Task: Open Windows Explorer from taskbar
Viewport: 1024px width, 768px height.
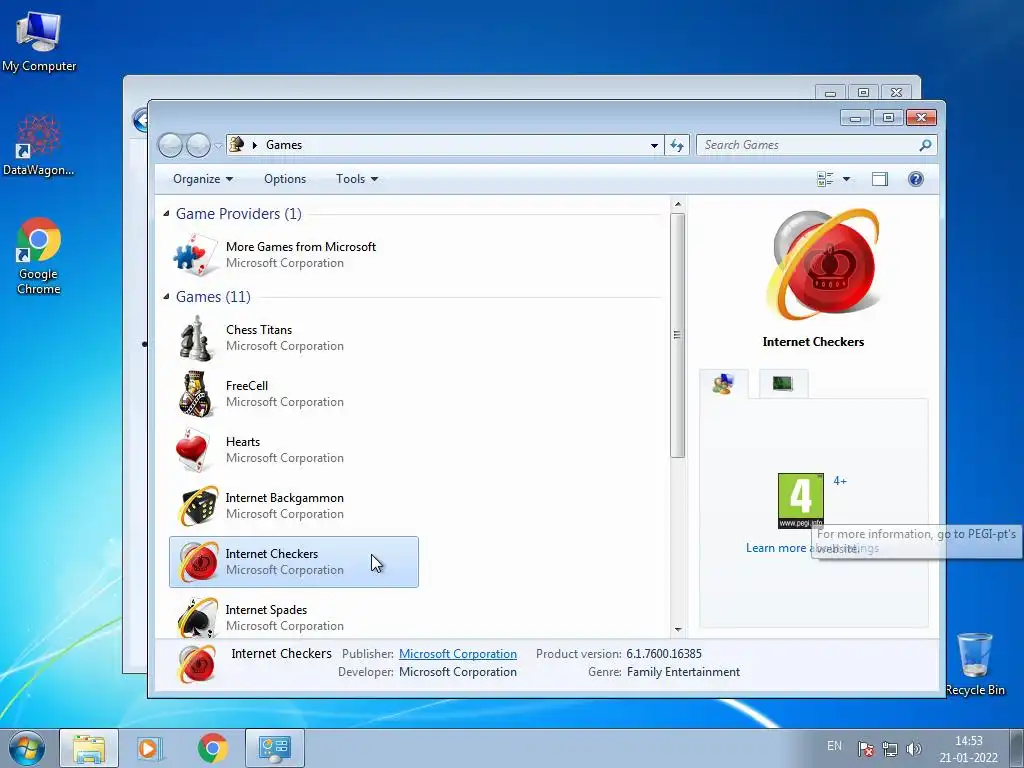Action: (x=89, y=748)
